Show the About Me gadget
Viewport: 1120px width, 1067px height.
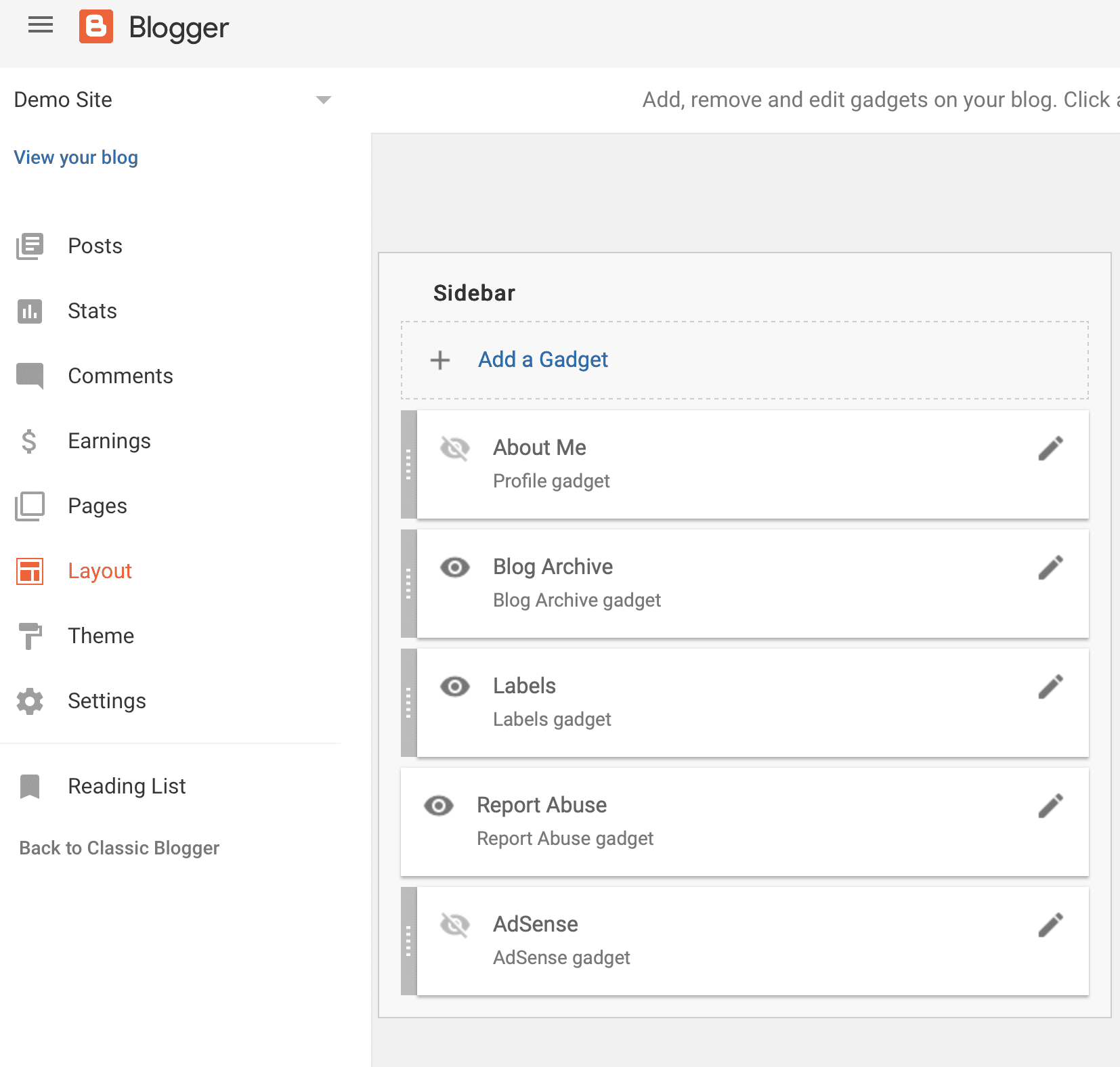(454, 448)
